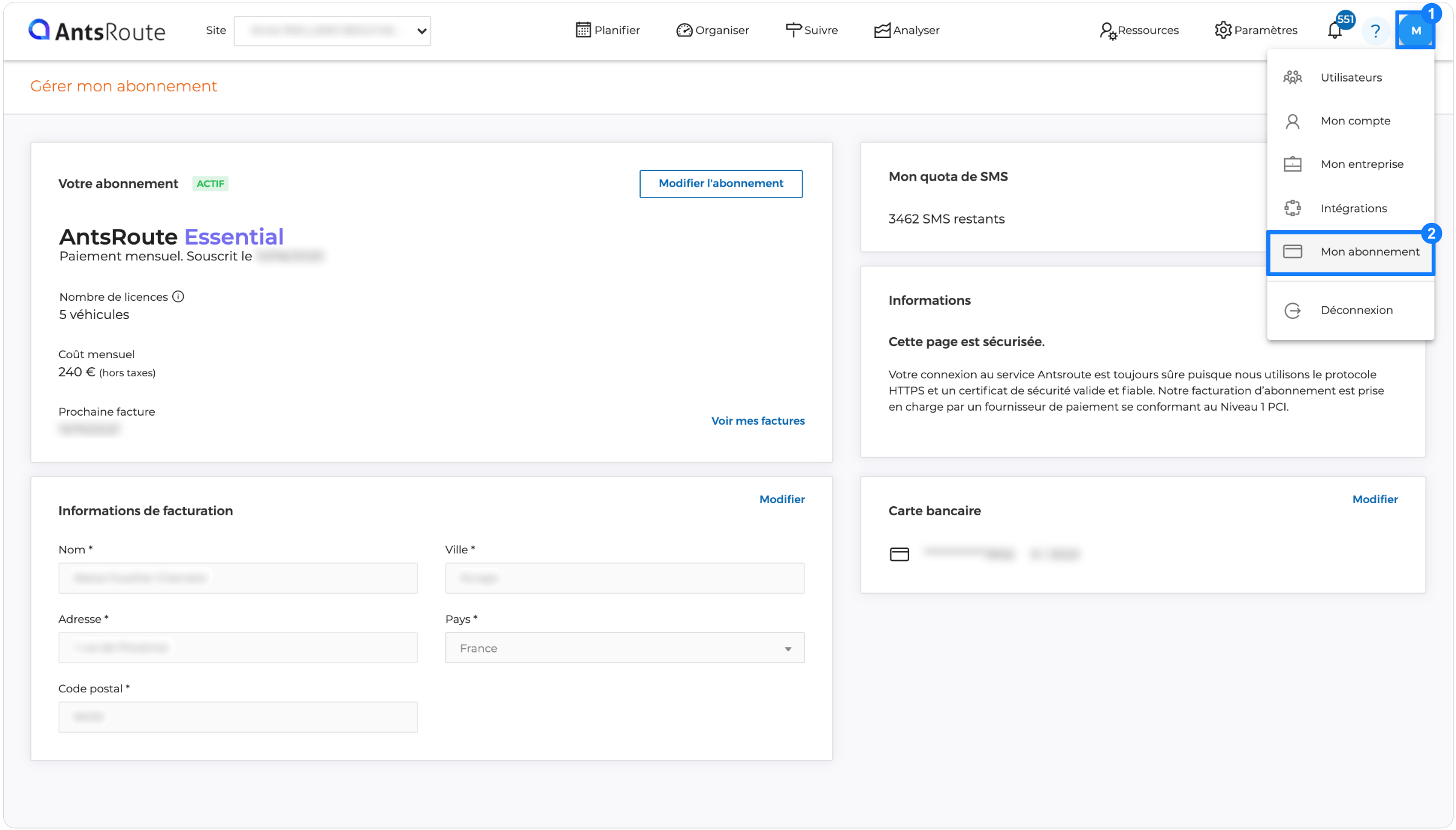Click the Utilisateurs group icon

pos(1292,77)
